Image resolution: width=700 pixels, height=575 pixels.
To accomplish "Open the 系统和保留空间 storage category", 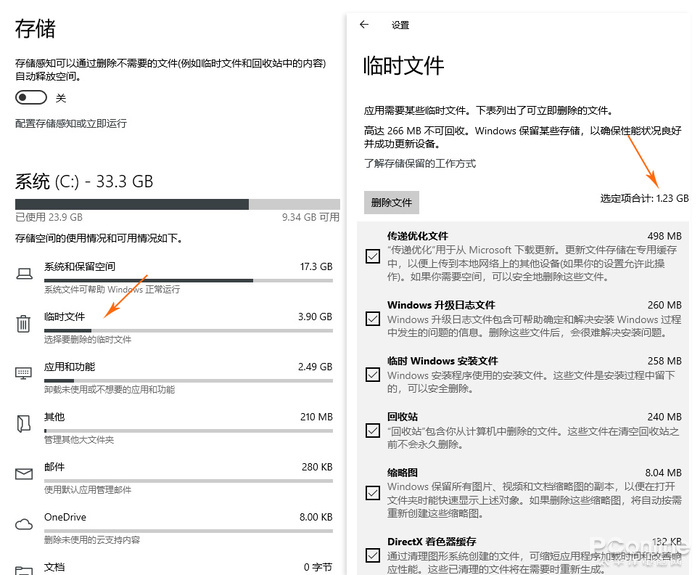I will (174, 278).
